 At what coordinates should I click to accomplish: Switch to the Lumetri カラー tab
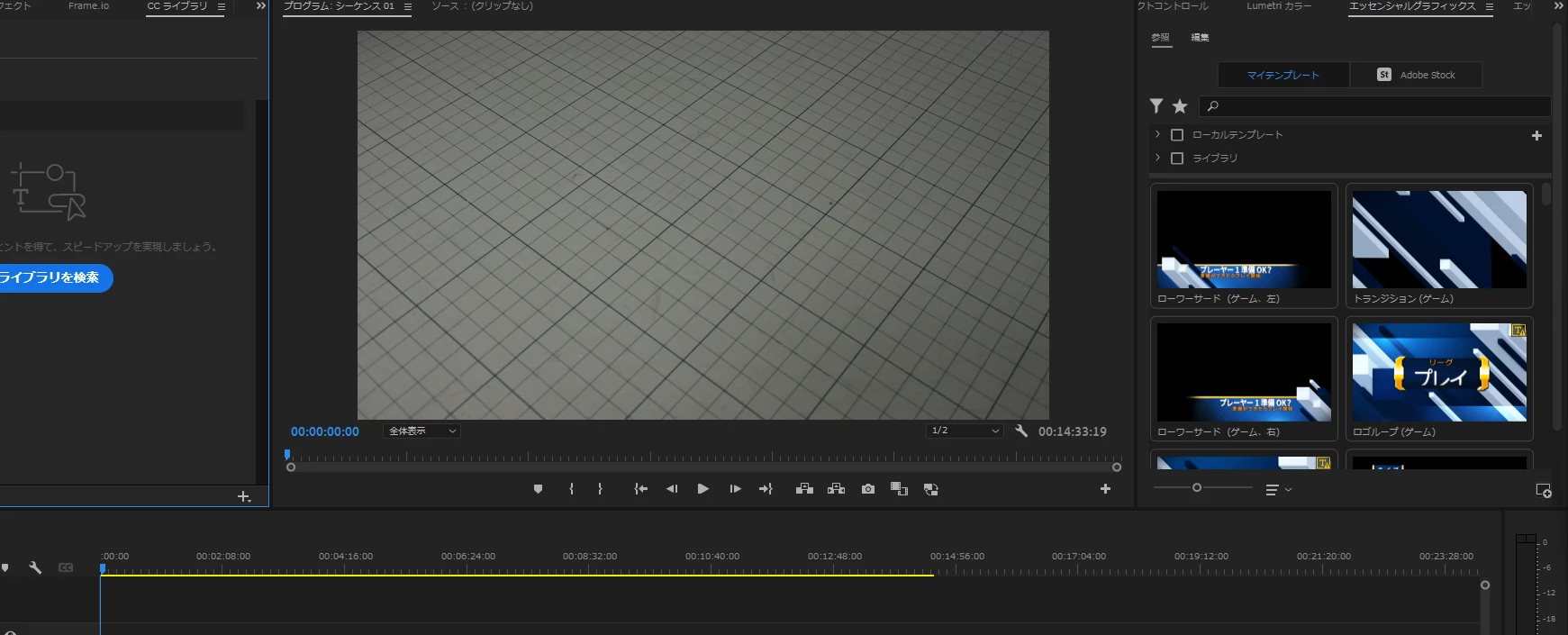coord(1279,6)
